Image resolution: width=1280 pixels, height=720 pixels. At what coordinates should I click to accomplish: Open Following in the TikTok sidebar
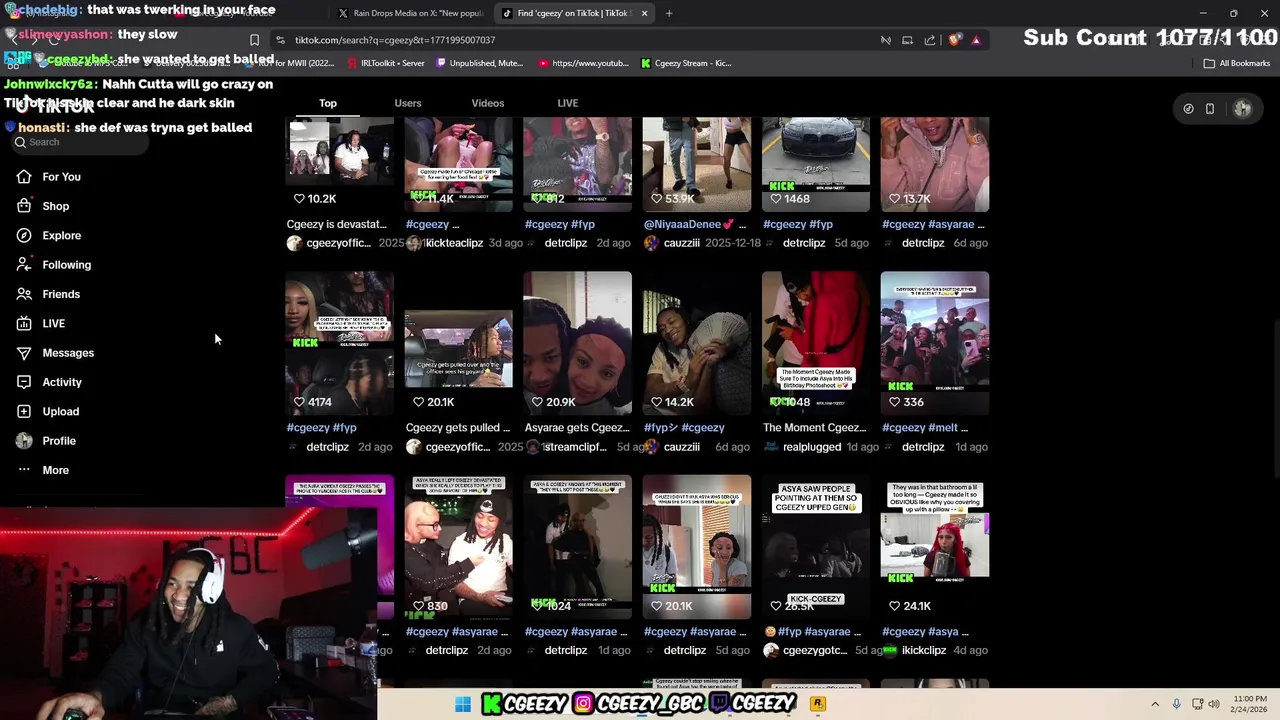[x=66, y=265]
